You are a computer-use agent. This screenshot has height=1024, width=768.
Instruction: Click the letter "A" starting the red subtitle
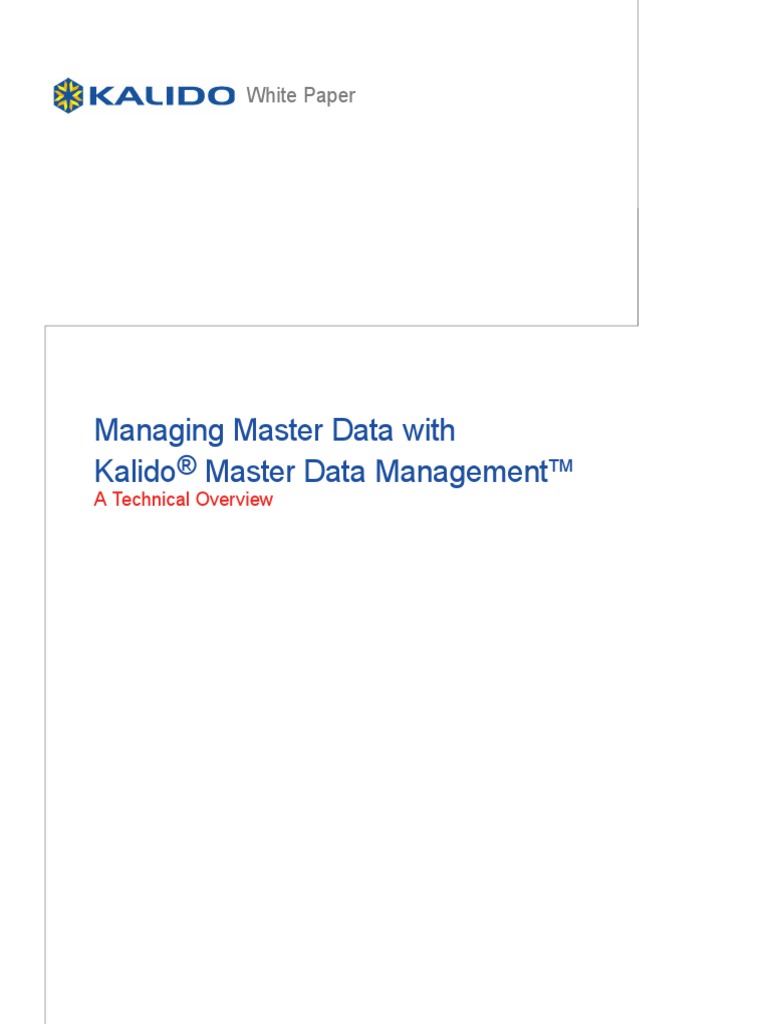[x=100, y=500]
